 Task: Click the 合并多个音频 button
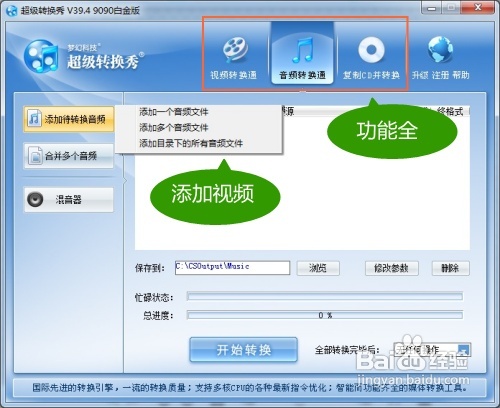[x=69, y=156]
